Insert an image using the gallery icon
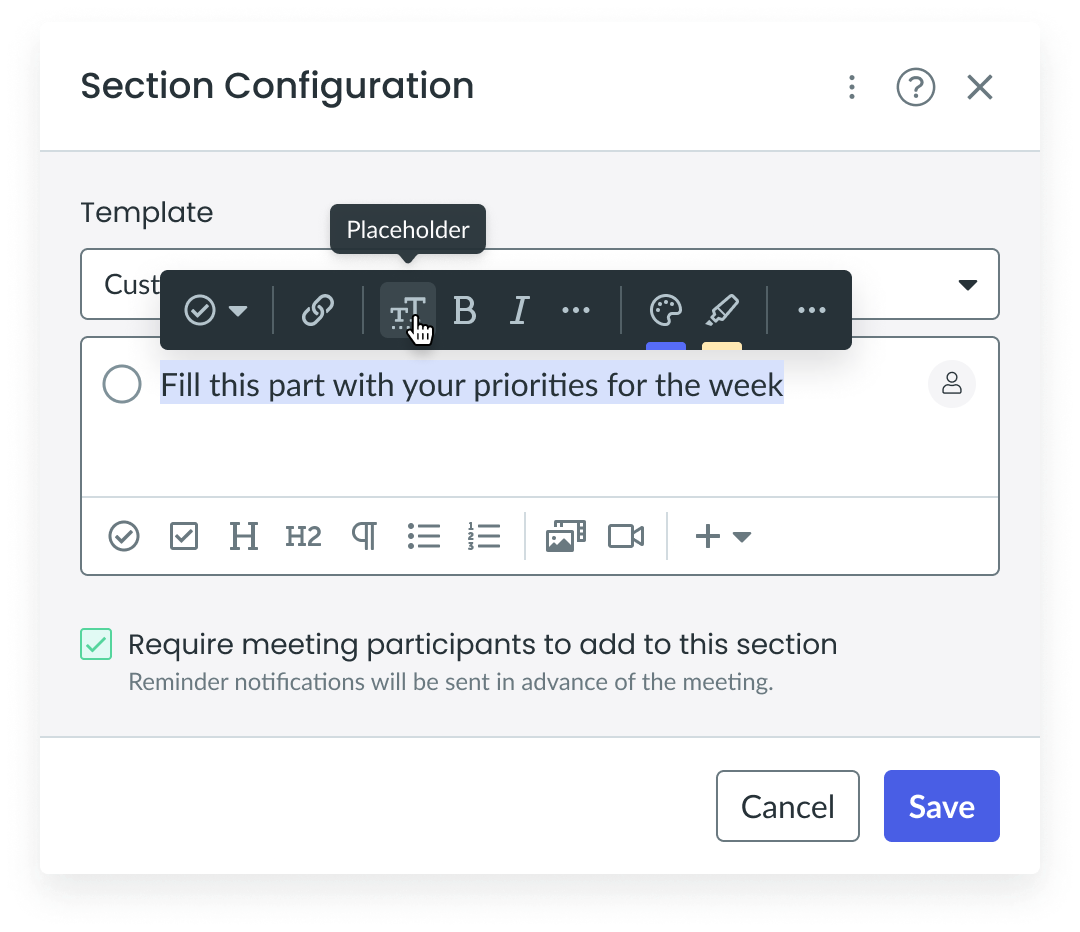The height and width of the screenshot is (932, 1080). (565, 536)
